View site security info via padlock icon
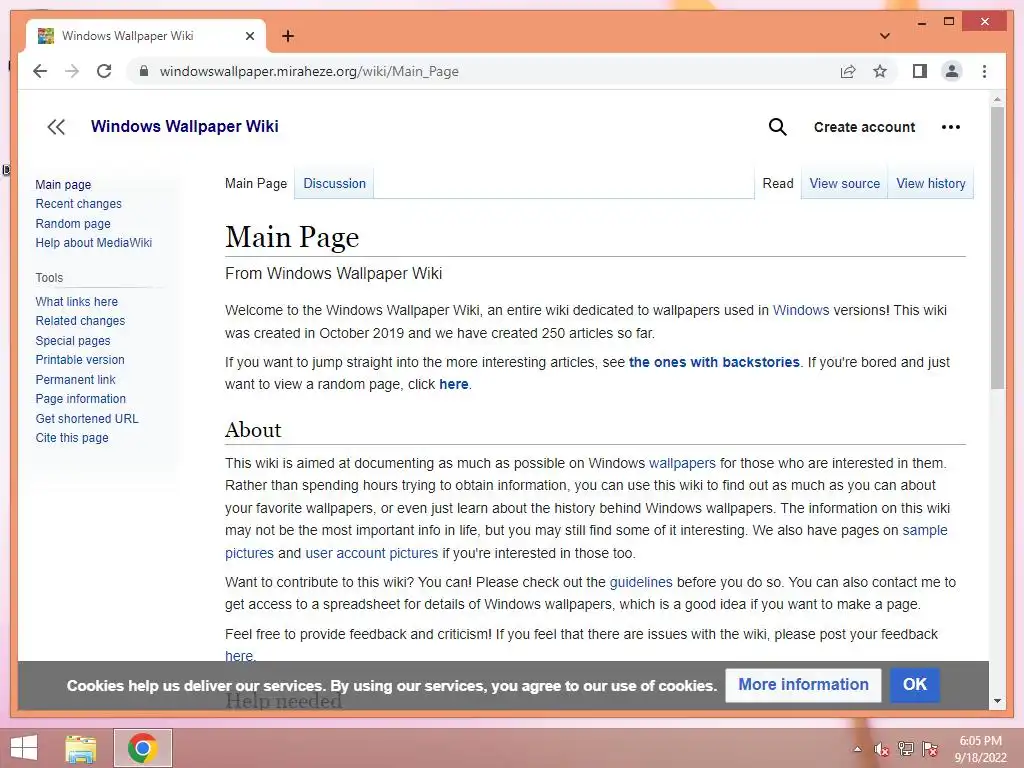The height and width of the screenshot is (768, 1024). [144, 71]
